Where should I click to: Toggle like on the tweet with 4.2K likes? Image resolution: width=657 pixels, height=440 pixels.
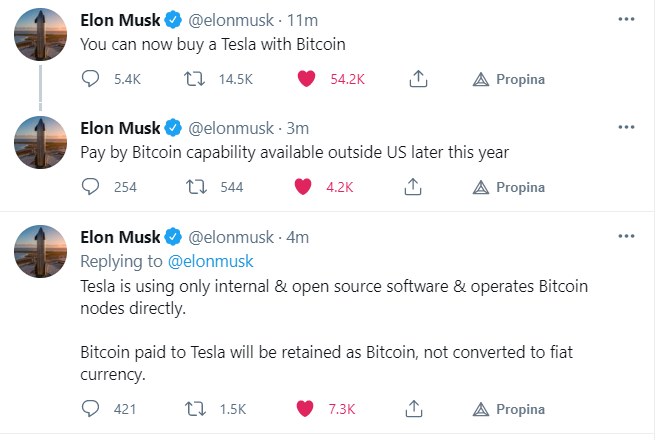(307, 186)
